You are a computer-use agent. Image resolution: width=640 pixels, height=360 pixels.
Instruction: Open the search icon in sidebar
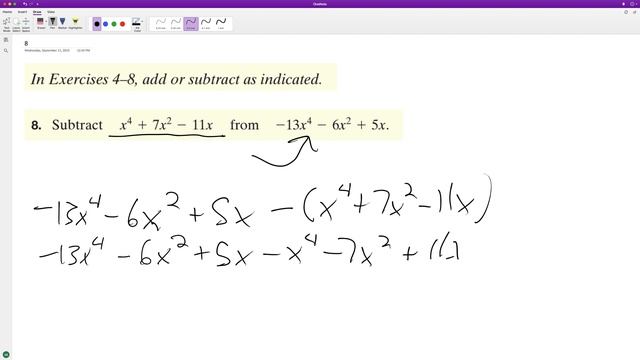click(6, 51)
